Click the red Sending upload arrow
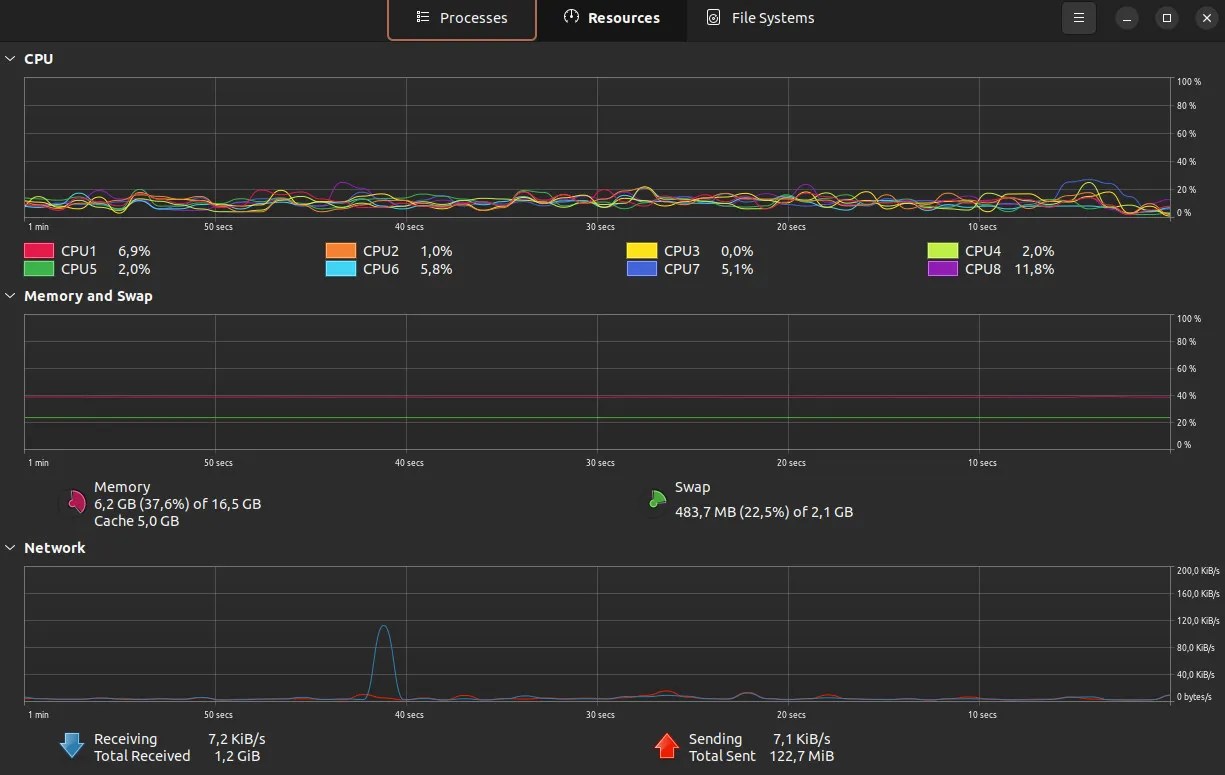1225x775 pixels. pyautogui.click(x=667, y=745)
